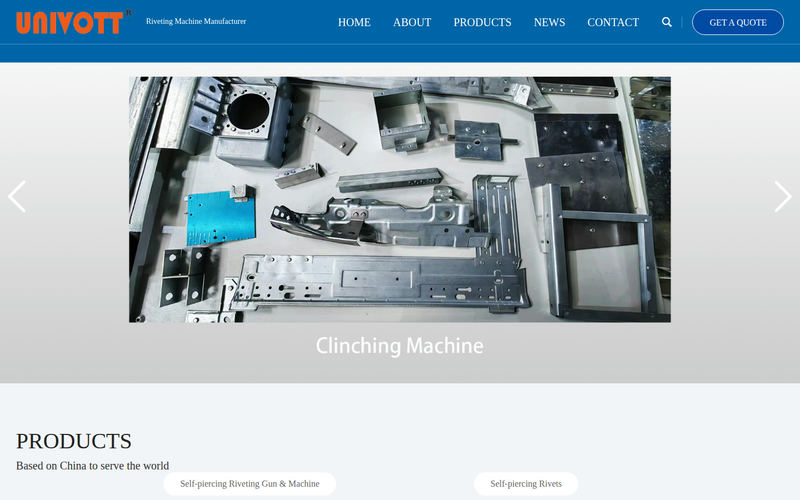Click the GET A QUOTE button
Screen dimensions: 800x500
click(738, 22)
